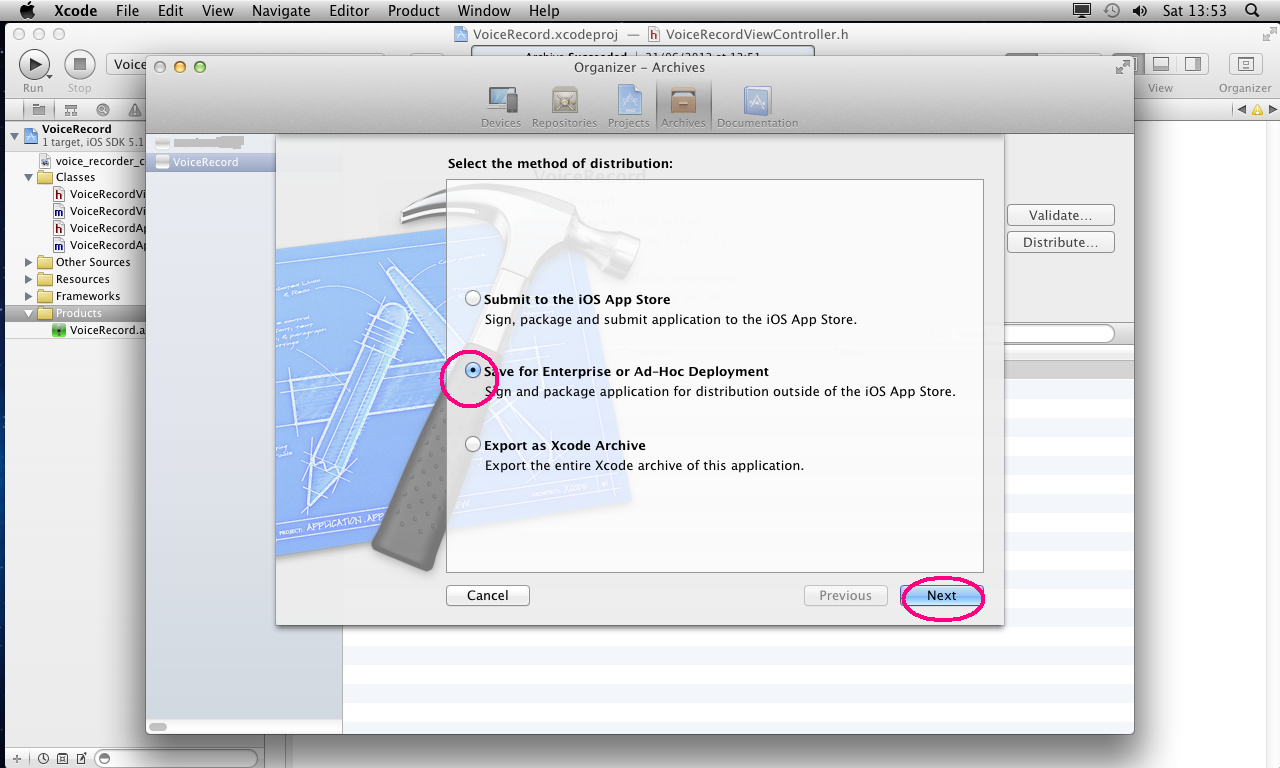The height and width of the screenshot is (768, 1280).
Task: Expand the Other Sources group
Action: pyautogui.click(x=29, y=262)
